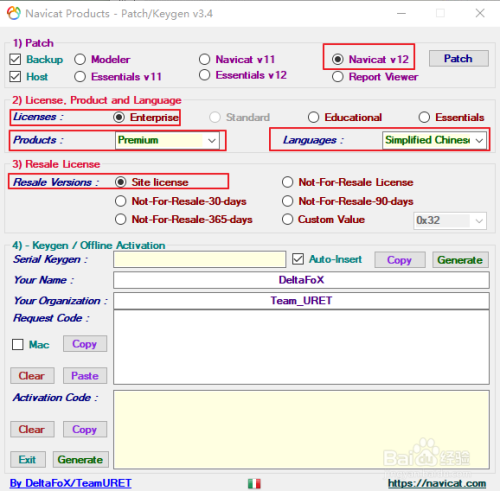Toggle the Host checkbox
This screenshot has height=491, width=500.
pyautogui.click(x=15, y=77)
